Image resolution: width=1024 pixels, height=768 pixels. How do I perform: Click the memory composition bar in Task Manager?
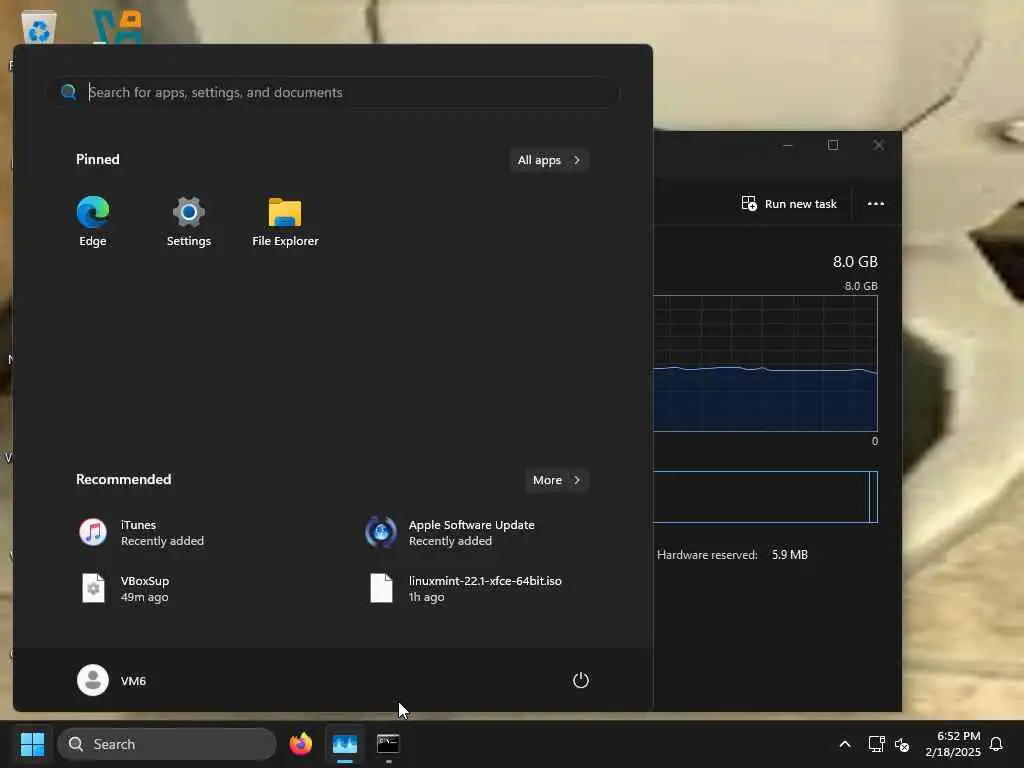[765, 497]
